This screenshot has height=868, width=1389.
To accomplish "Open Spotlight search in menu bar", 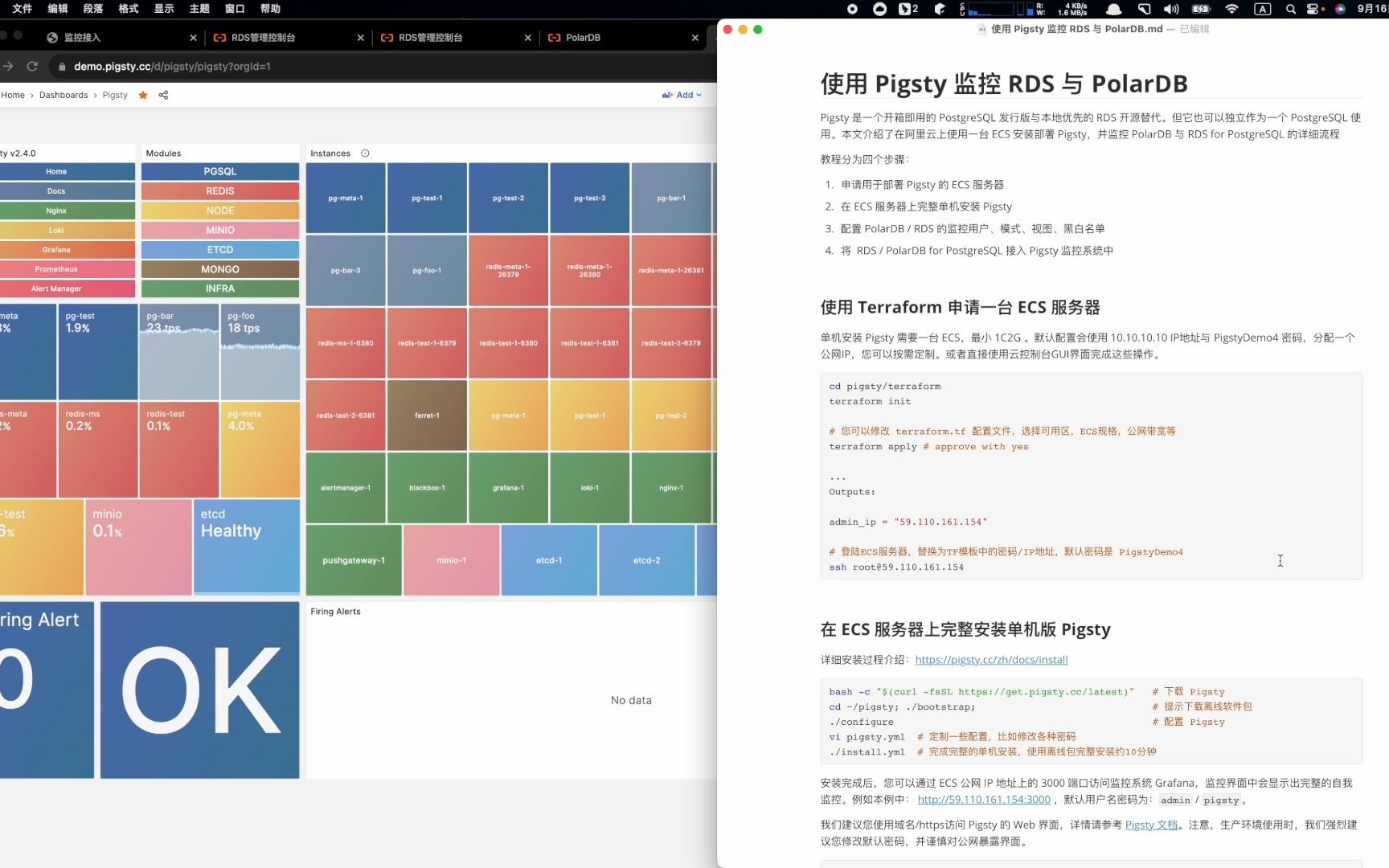I will tap(1290, 9).
